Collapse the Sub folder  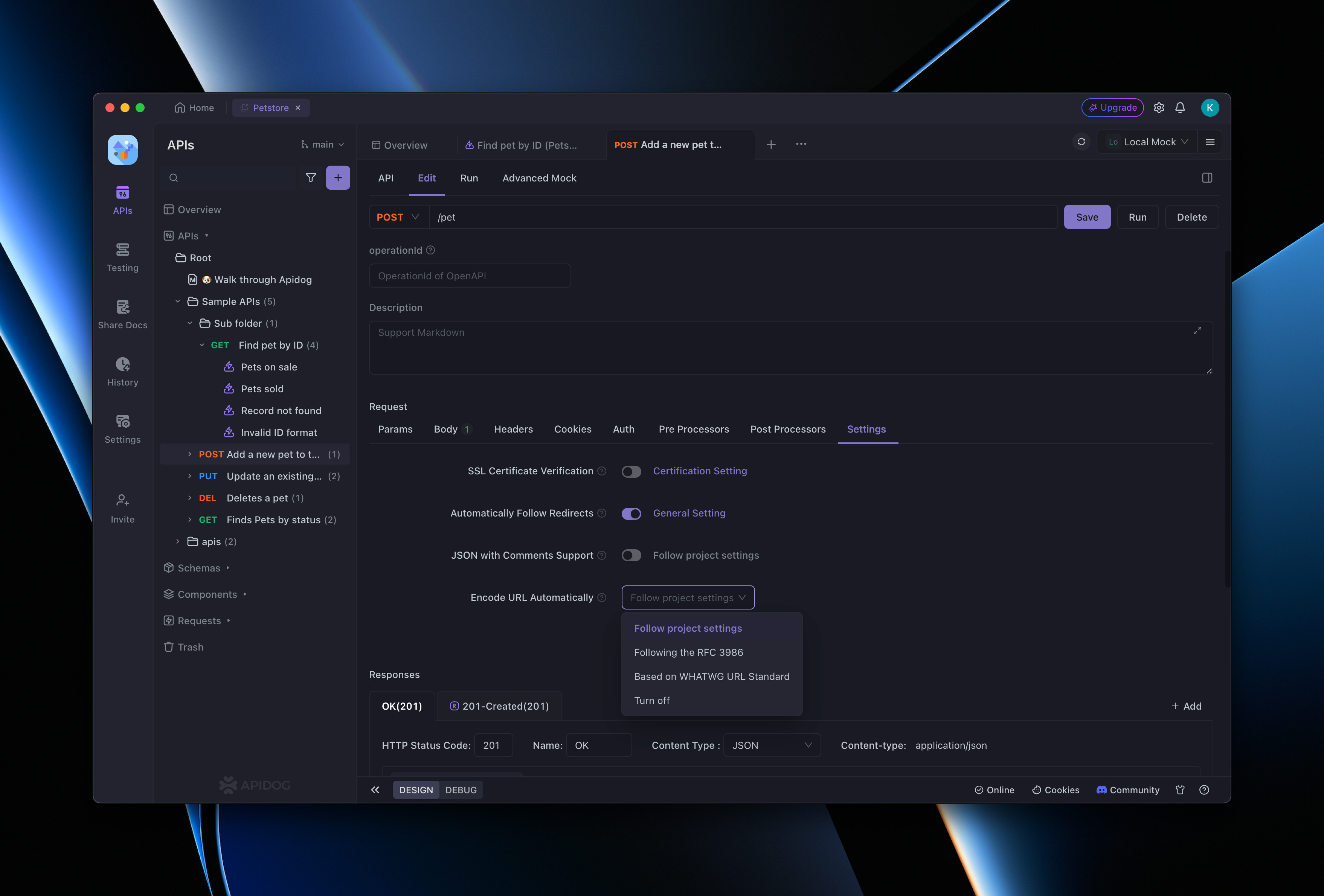[190, 323]
